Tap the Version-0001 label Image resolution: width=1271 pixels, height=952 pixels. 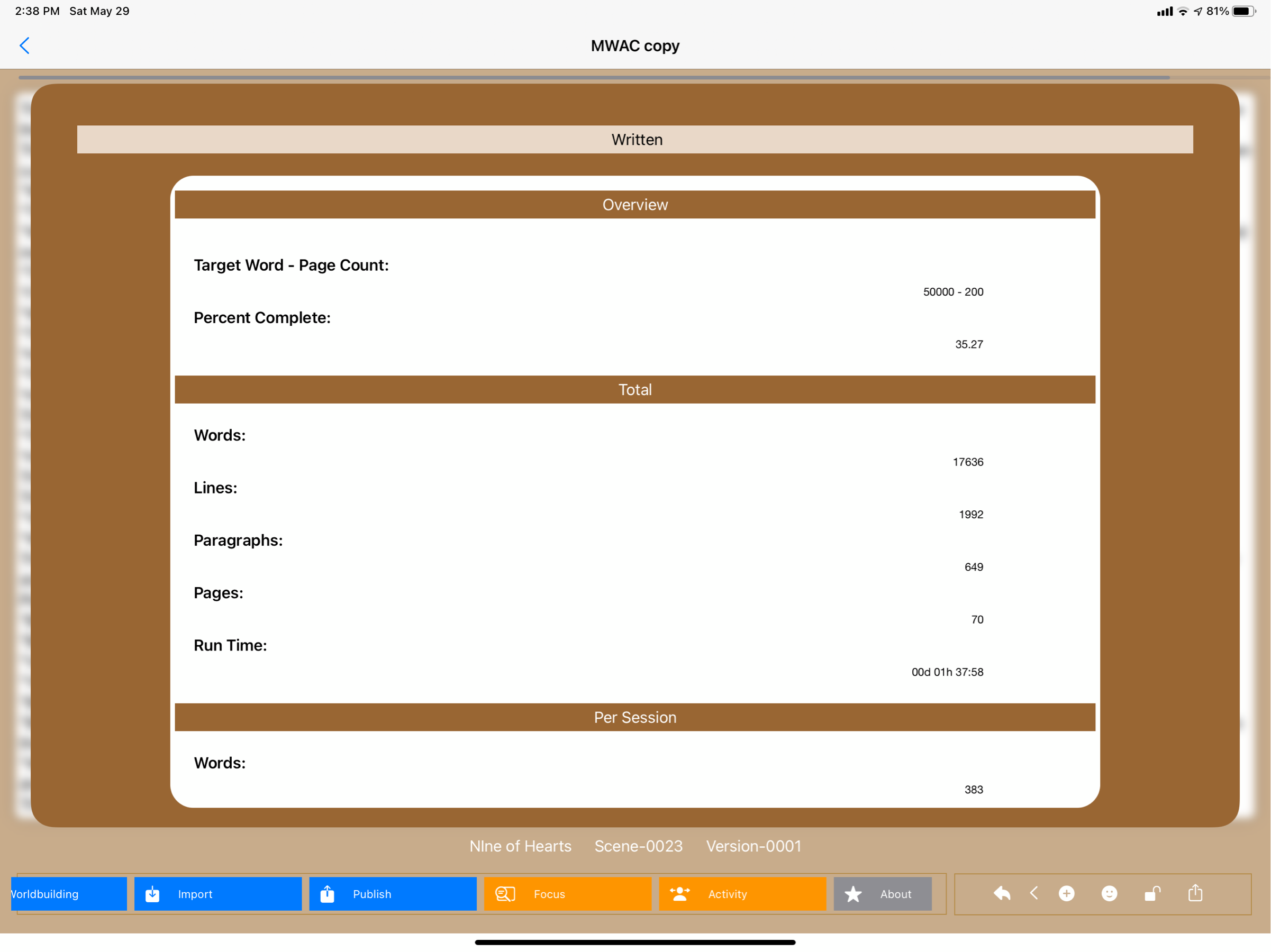point(753,846)
